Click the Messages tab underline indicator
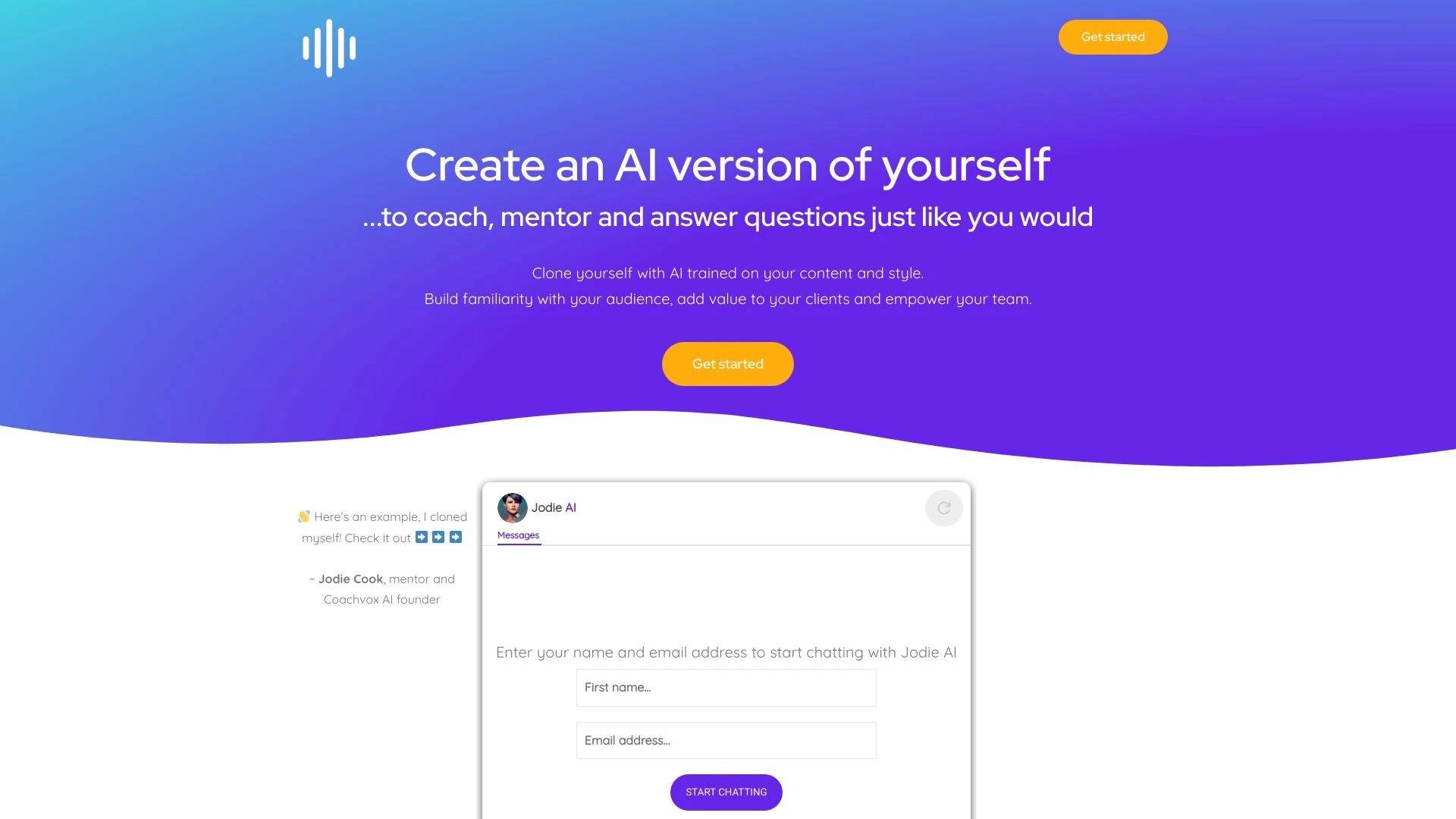Image resolution: width=1456 pixels, height=819 pixels. 519,543
